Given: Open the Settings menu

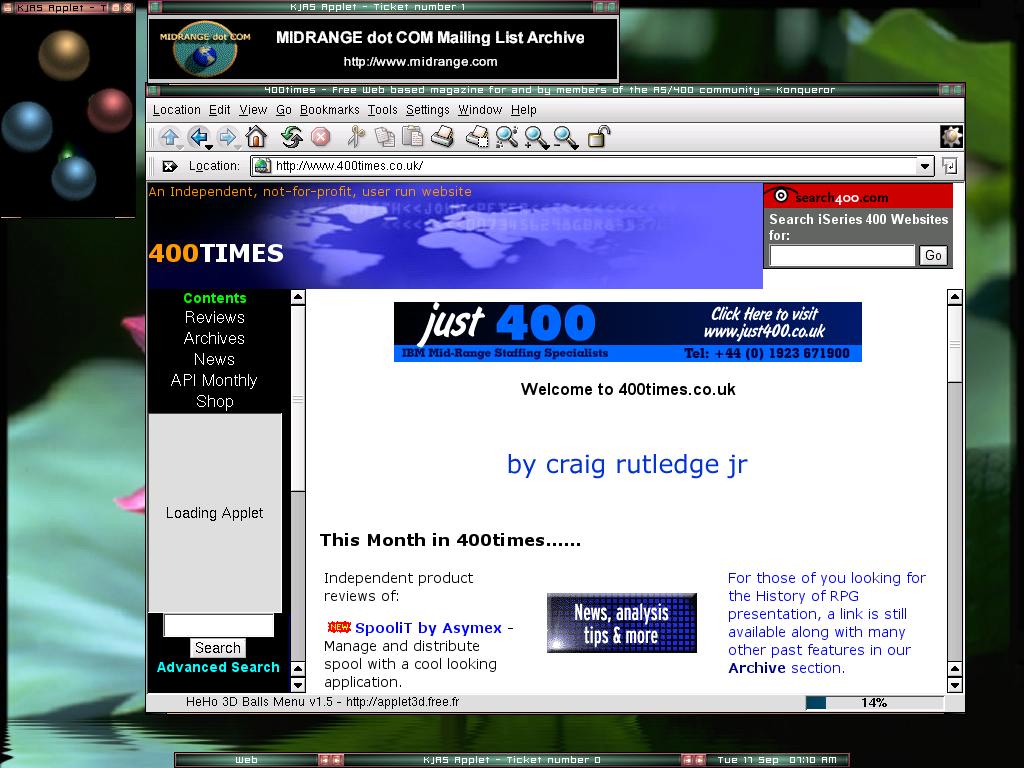Looking at the screenshot, I should pos(427,110).
